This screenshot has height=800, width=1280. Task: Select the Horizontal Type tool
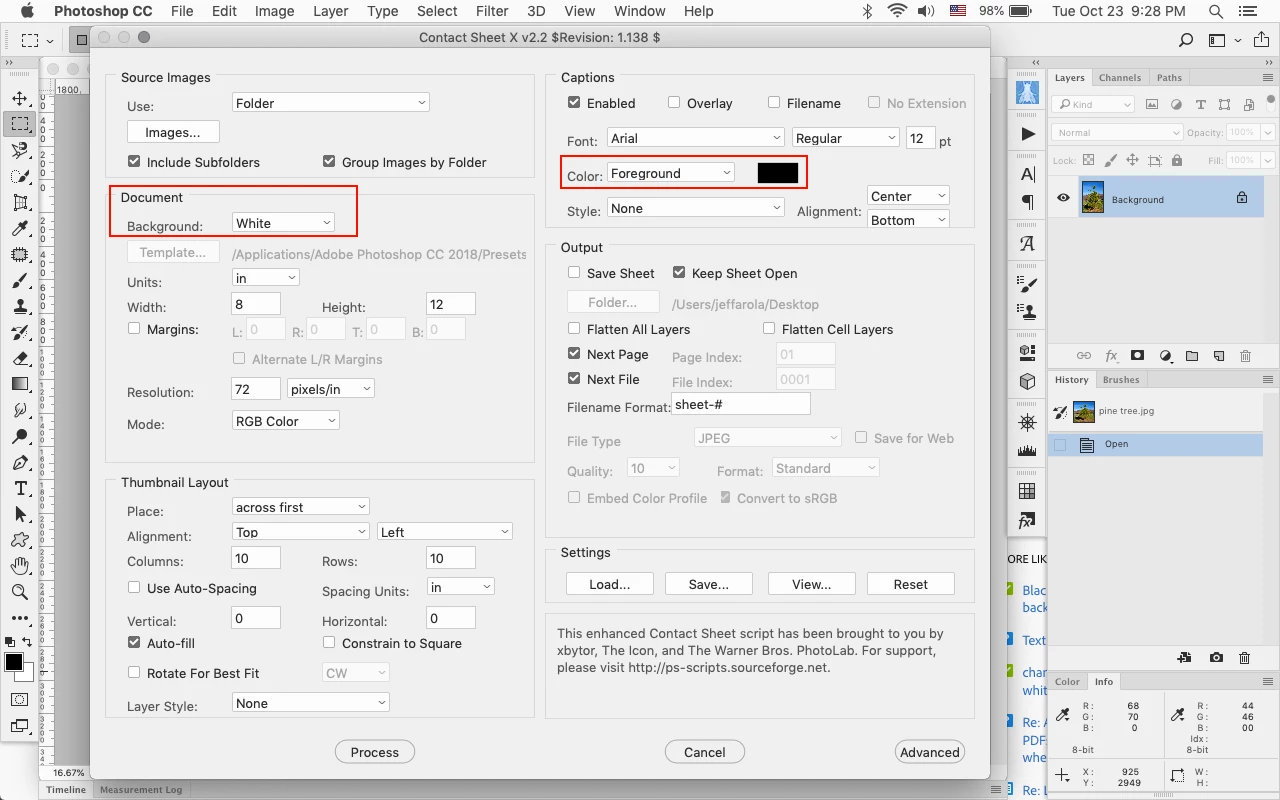pos(19,488)
